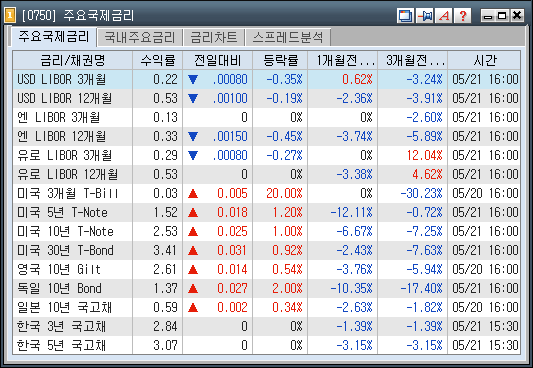This screenshot has height=368, width=533.
Task: Open the red question mark help icon
Action: pyautogui.click(x=463, y=16)
